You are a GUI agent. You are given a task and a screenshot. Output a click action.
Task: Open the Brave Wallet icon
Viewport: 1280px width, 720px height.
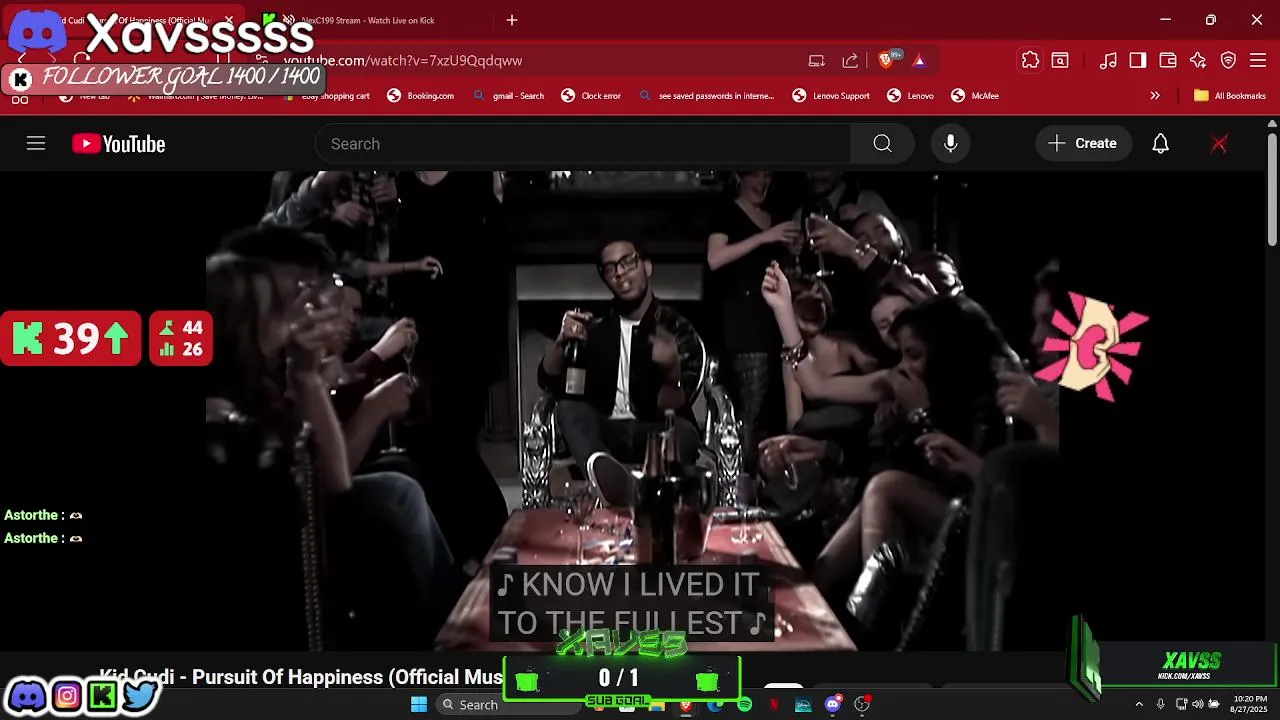[1168, 60]
